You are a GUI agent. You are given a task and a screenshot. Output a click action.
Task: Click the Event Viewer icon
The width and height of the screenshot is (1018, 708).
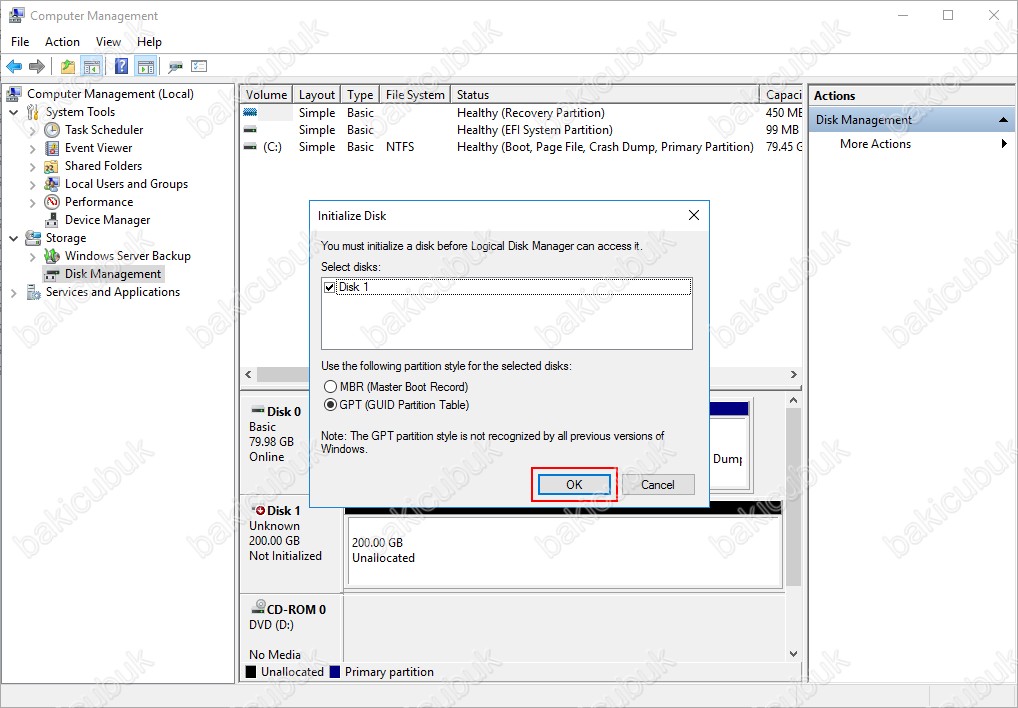(x=52, y=148)
